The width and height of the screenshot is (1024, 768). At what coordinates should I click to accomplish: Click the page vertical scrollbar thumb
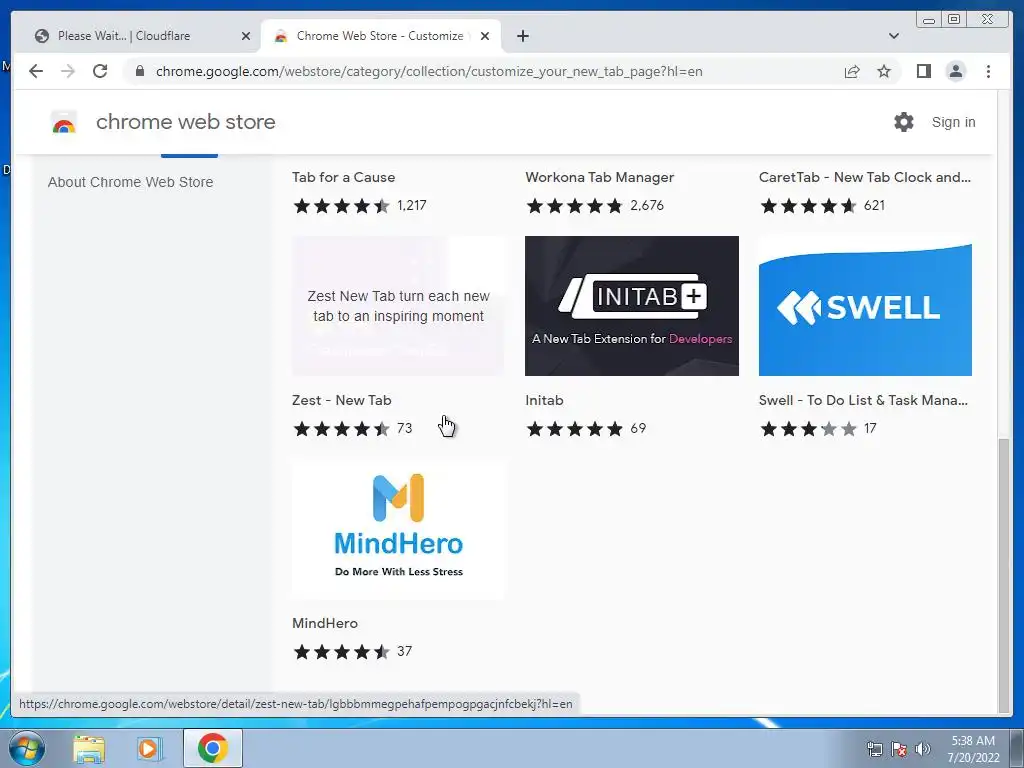tap(1004, 575)
